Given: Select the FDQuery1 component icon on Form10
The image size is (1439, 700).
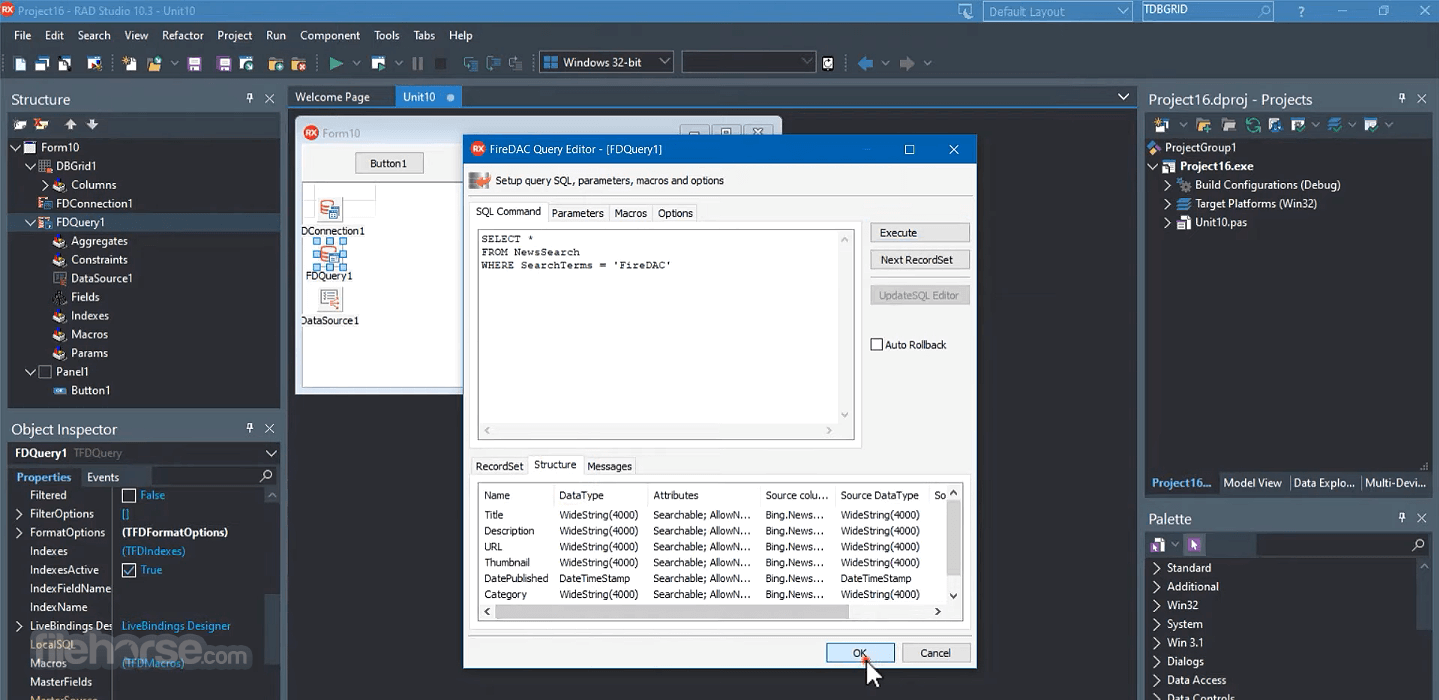Looking at the screenshot, I should pos(329,254).
